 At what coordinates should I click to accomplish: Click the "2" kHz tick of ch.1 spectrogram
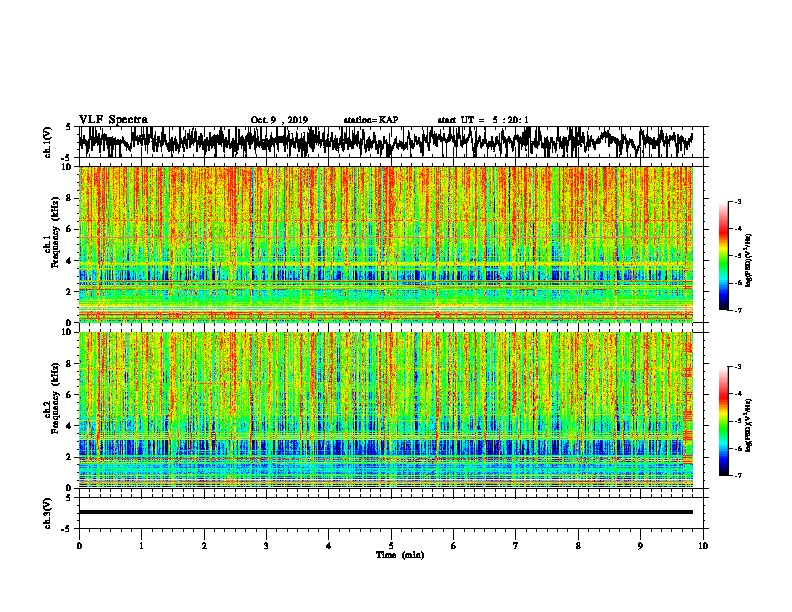pos(71,292)
